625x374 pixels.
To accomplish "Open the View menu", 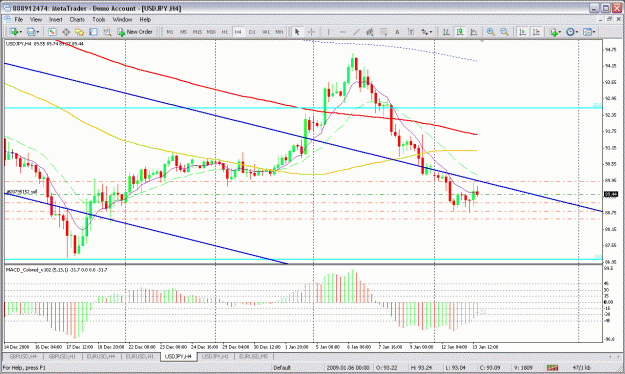I will 36,19.
